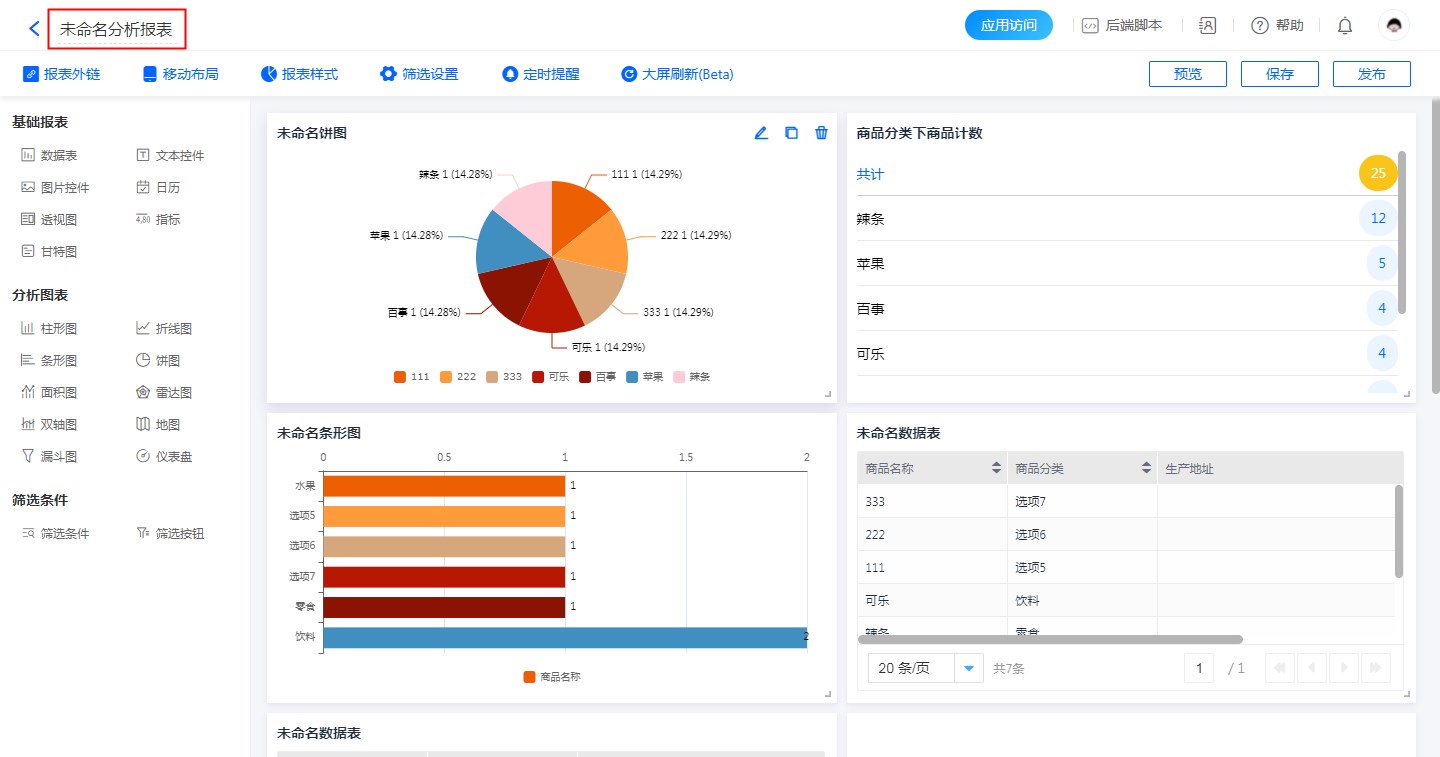Click the 发布 publish button
1440x757 pixels.
click(1371, 74)
